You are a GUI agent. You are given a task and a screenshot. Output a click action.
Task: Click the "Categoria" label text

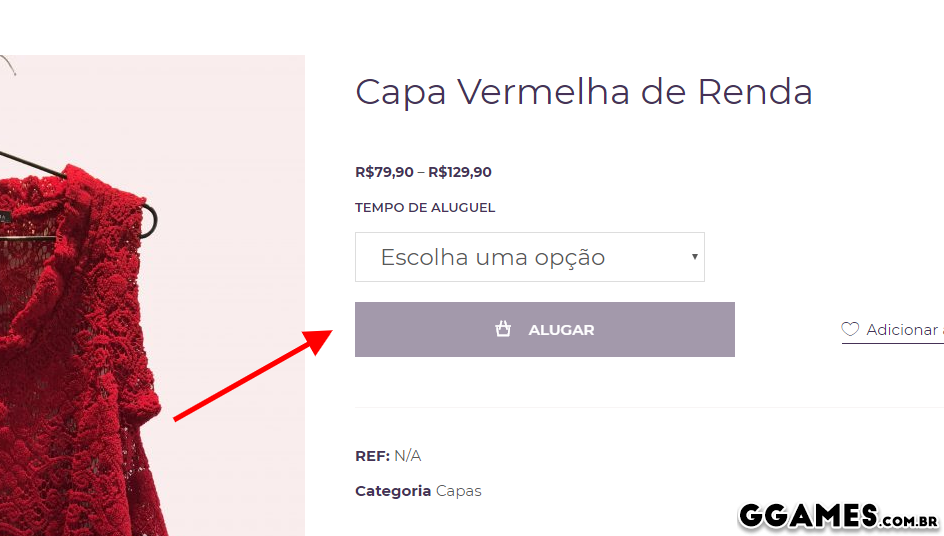393,491
